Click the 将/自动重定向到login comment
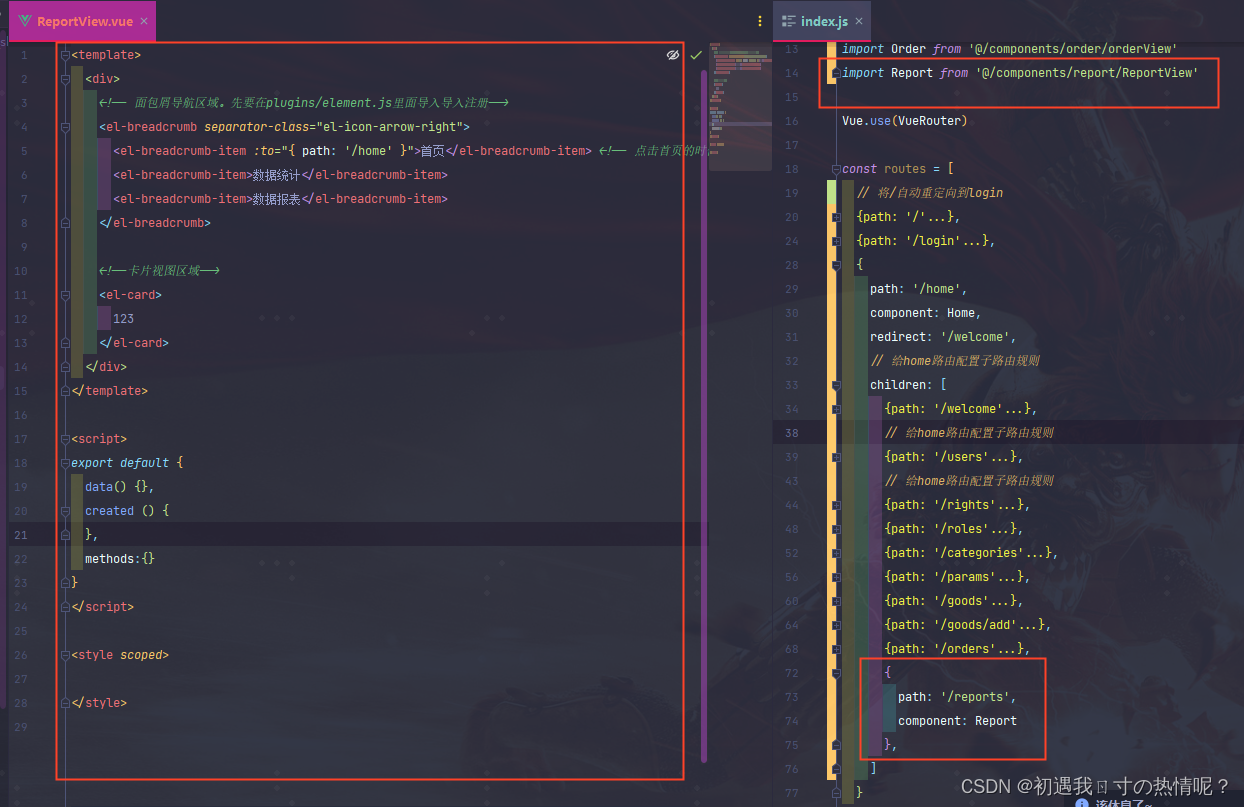The width and height of the screenshot is (1244, 807). click(930, 193)
